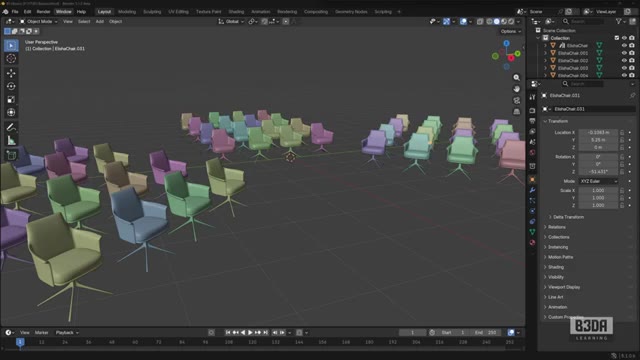Image resolution: width=640 pixels, height=360 pixels.
Task: Open the File menu
Action: (x=15, y=12)
